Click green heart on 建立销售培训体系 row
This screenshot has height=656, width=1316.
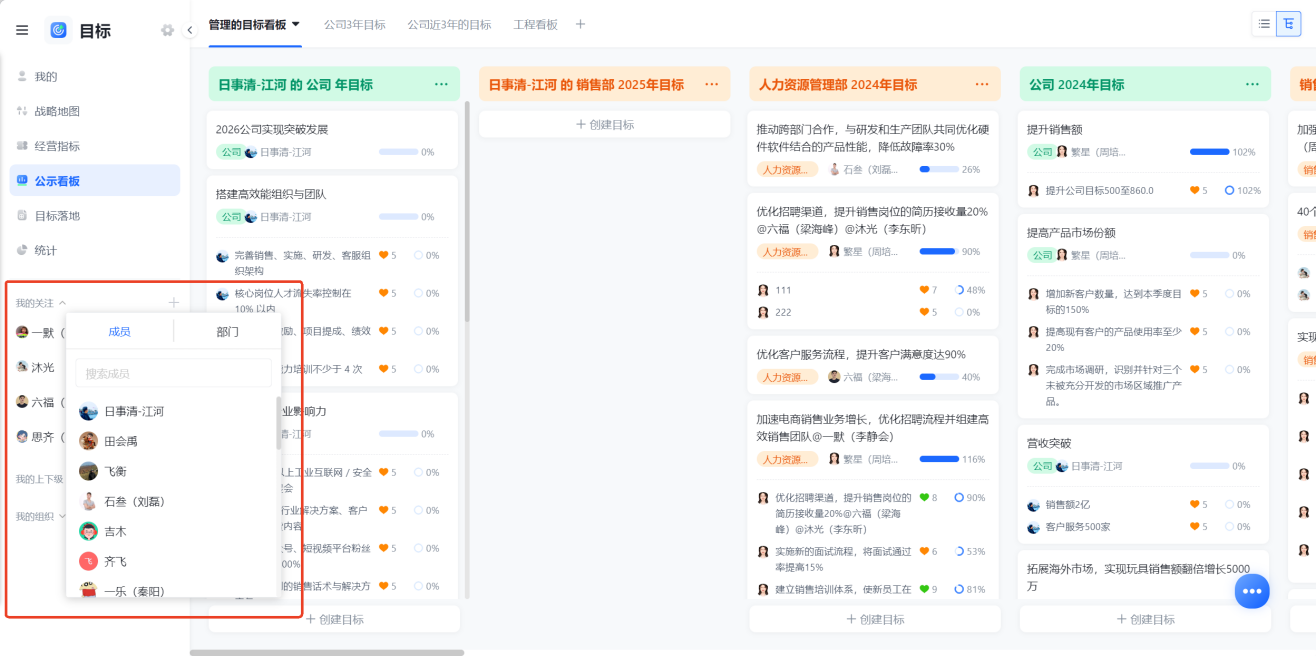pos(924,589)
